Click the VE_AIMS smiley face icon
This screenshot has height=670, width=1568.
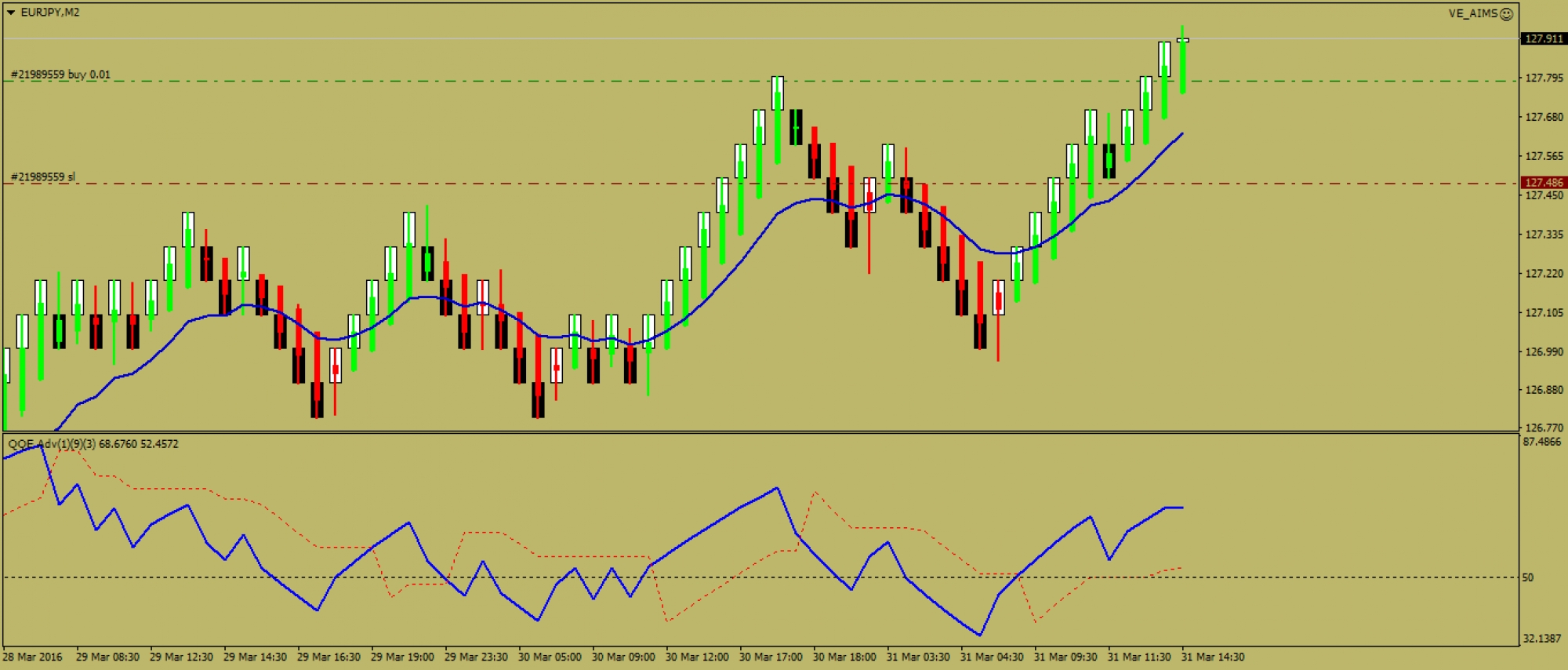pyautogui.click(x=1506, y=14)
